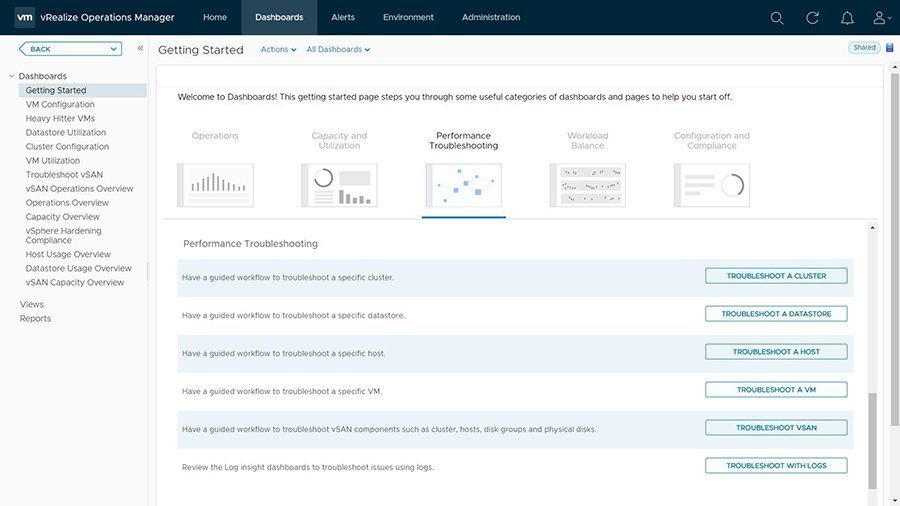The image size is (900, 506).
Task: Click the Troubleshoot a Cluster button
Action: 776,276
